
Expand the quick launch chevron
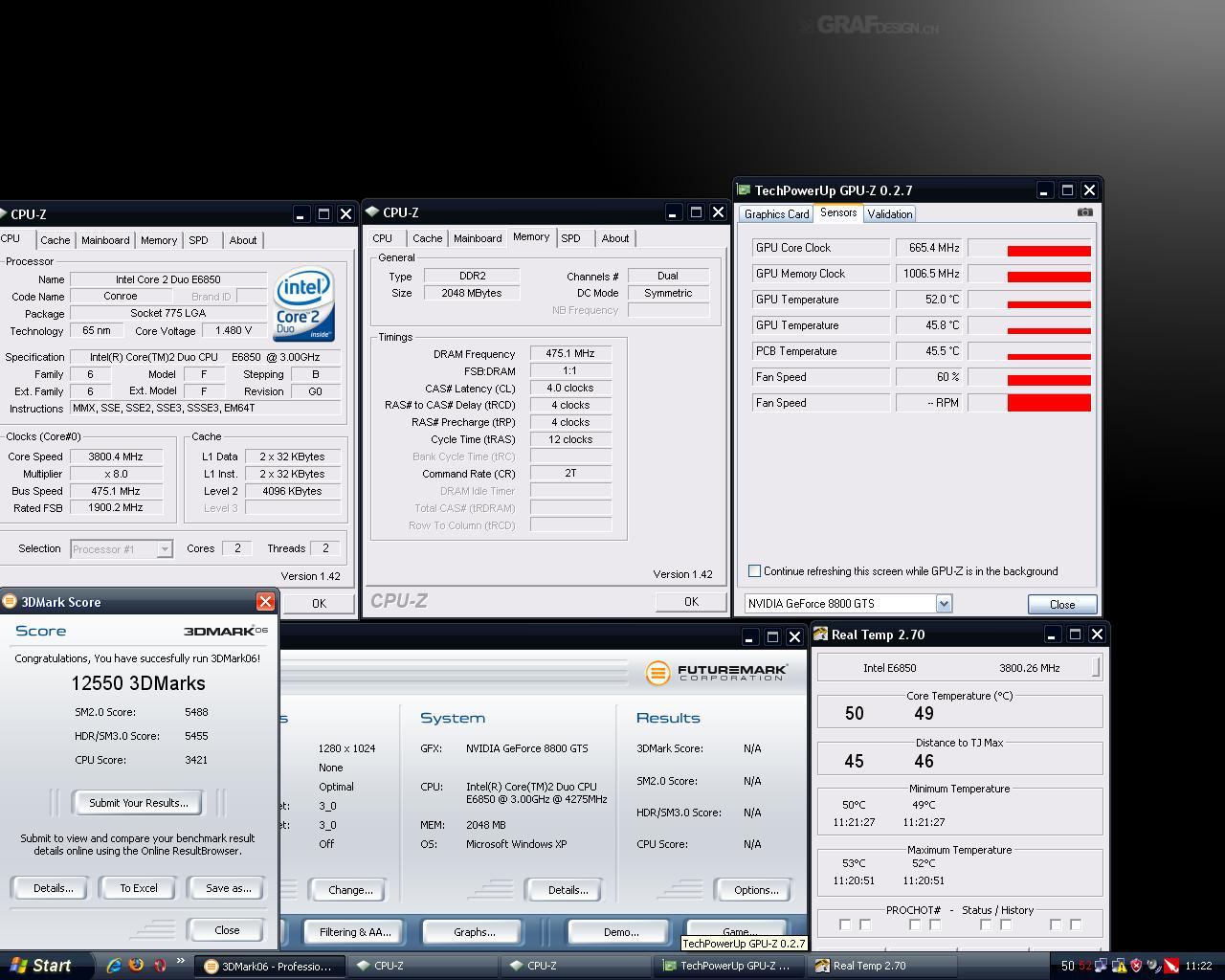pyautogui.click(x=180, y=962)
